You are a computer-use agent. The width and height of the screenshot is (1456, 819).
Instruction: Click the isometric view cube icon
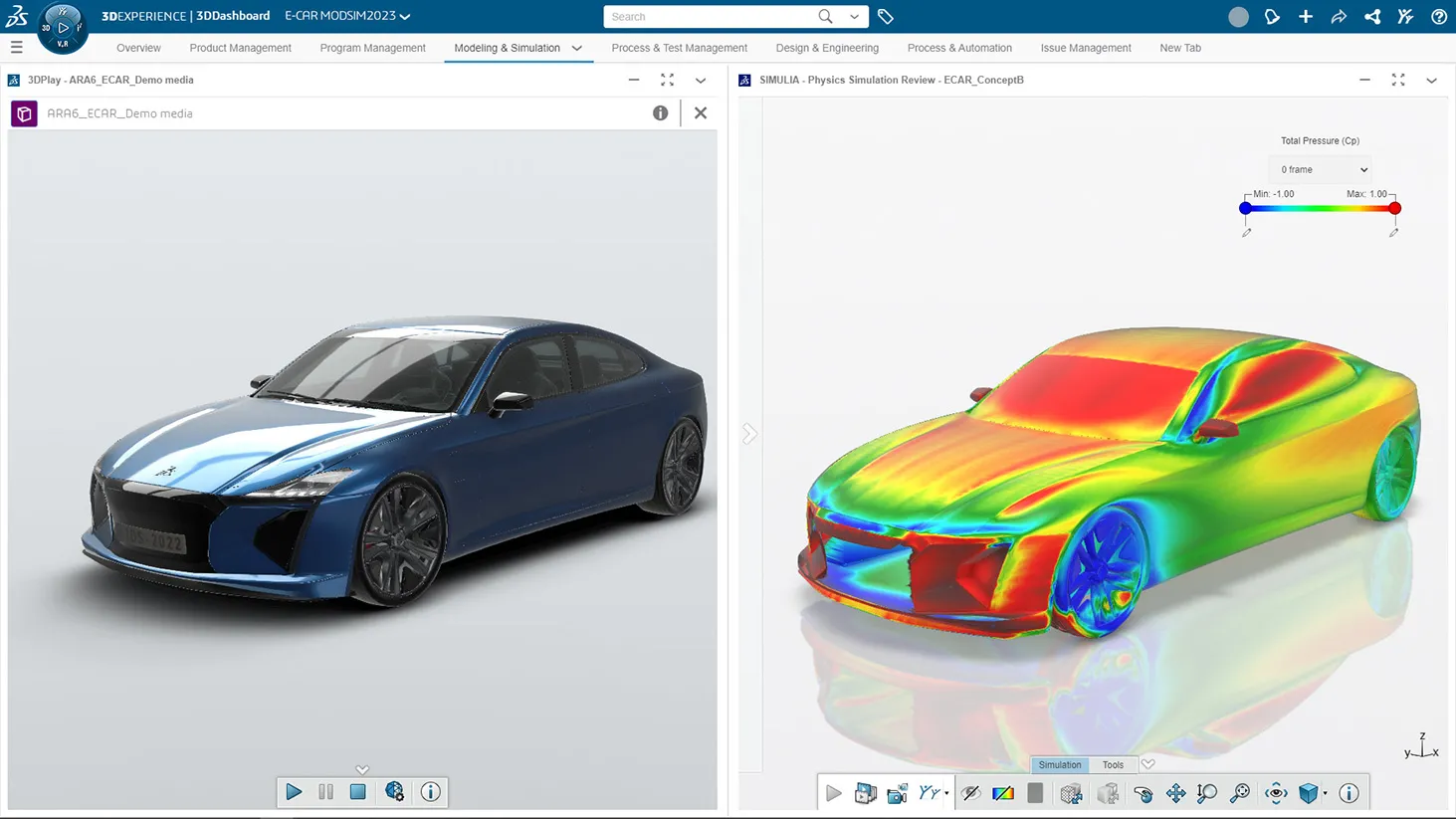pyautogui.click(x=1306, y=793)
